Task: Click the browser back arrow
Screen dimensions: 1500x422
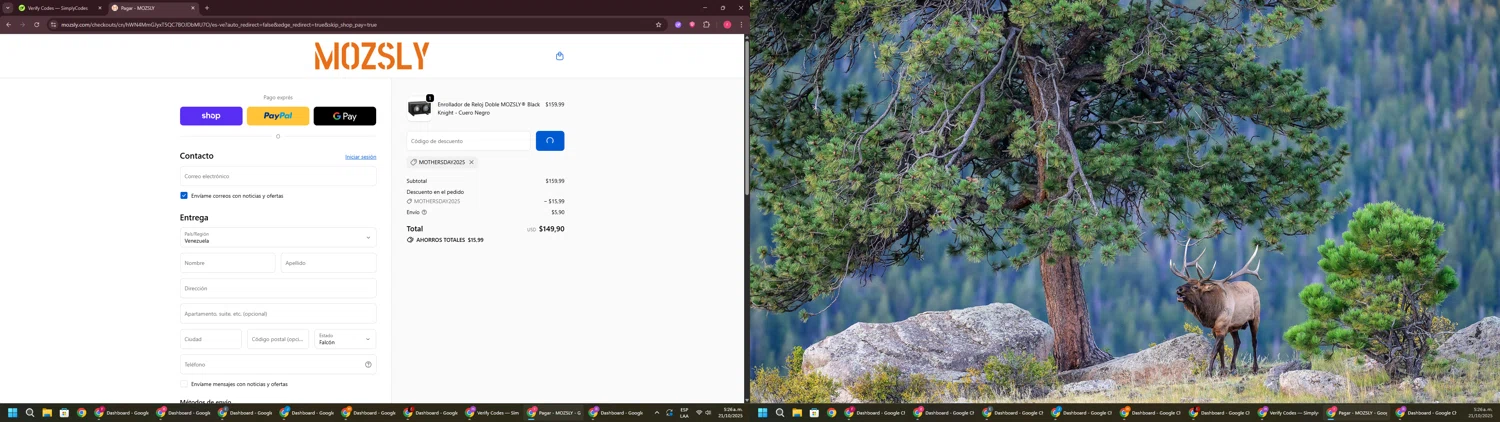Action: [8, 24]
